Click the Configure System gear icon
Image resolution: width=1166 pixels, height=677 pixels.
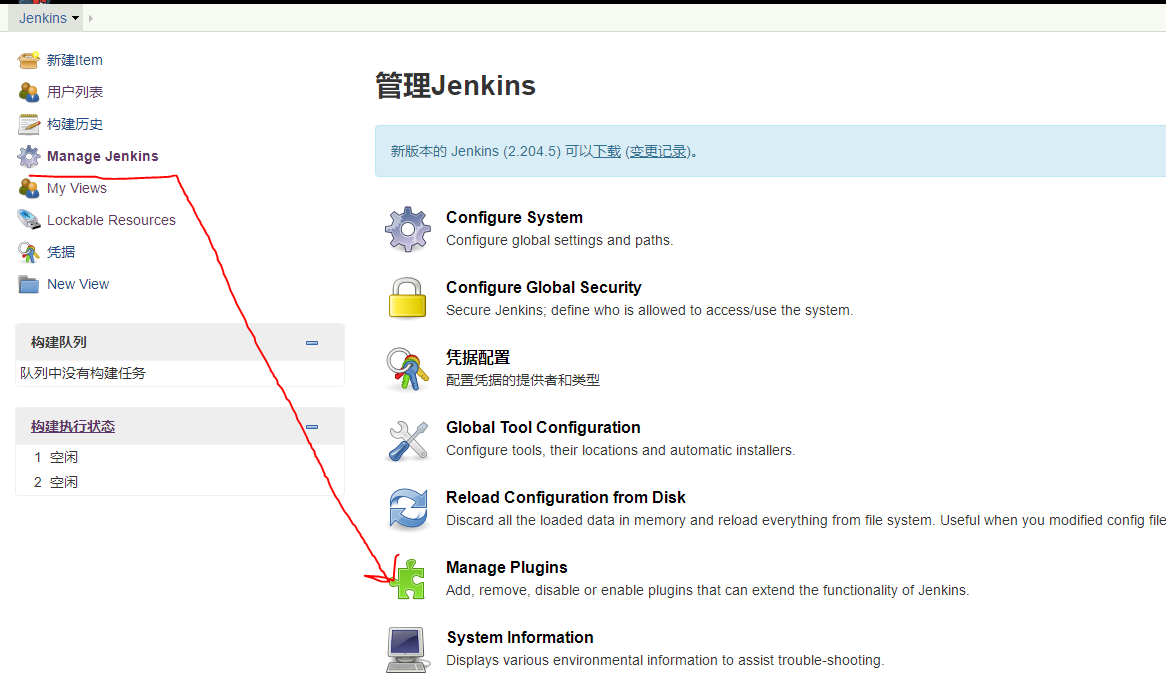pos(408,229)
